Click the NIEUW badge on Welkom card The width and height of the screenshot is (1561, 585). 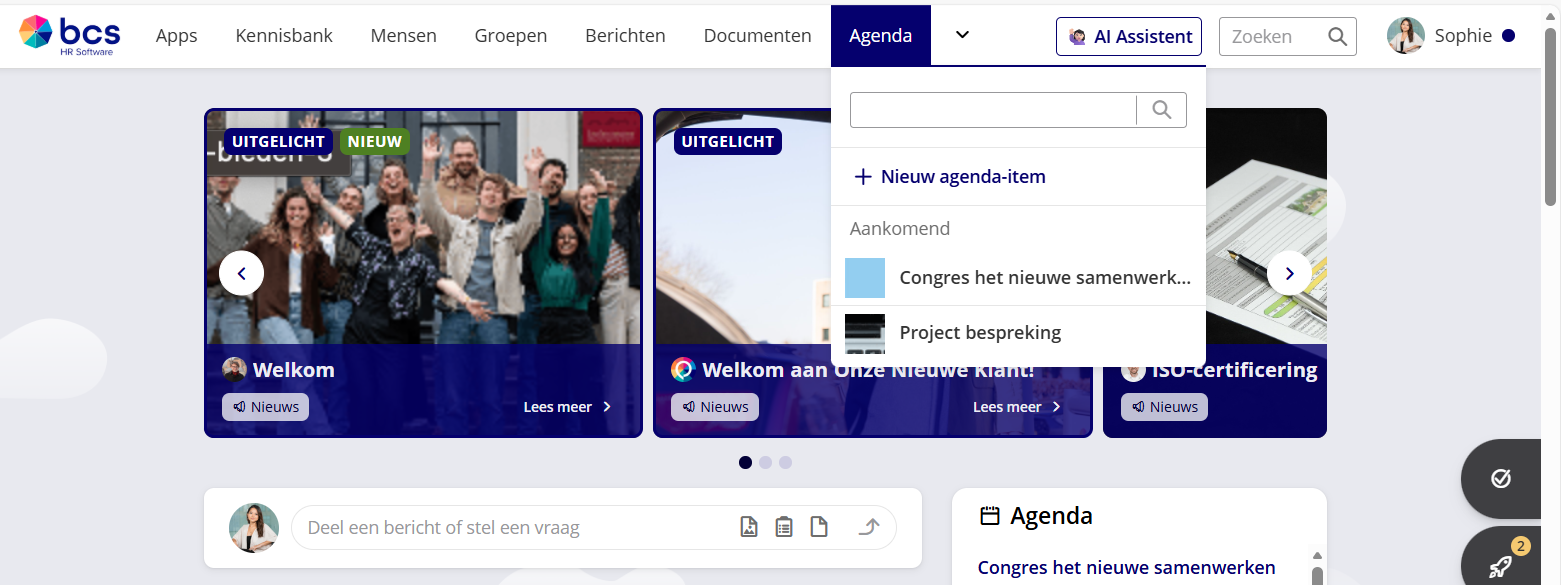[x=375, y=141]
